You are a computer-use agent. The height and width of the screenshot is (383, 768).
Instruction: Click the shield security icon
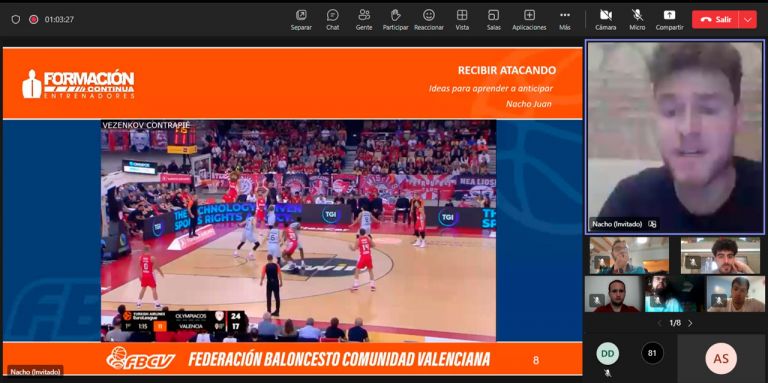coord(16,20)
